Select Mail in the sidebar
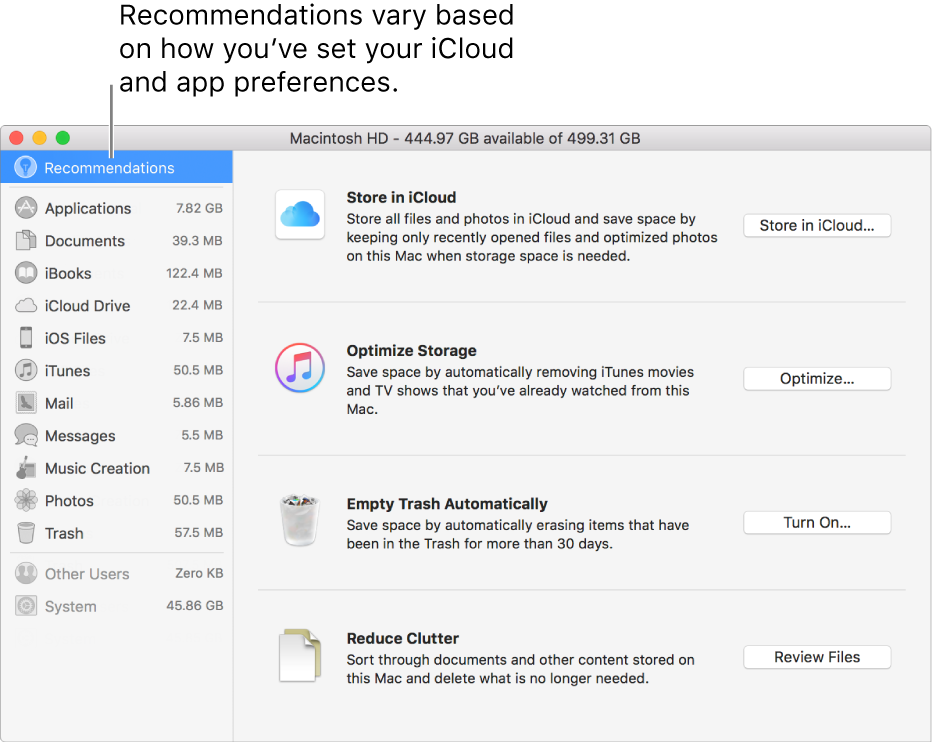 59,403
